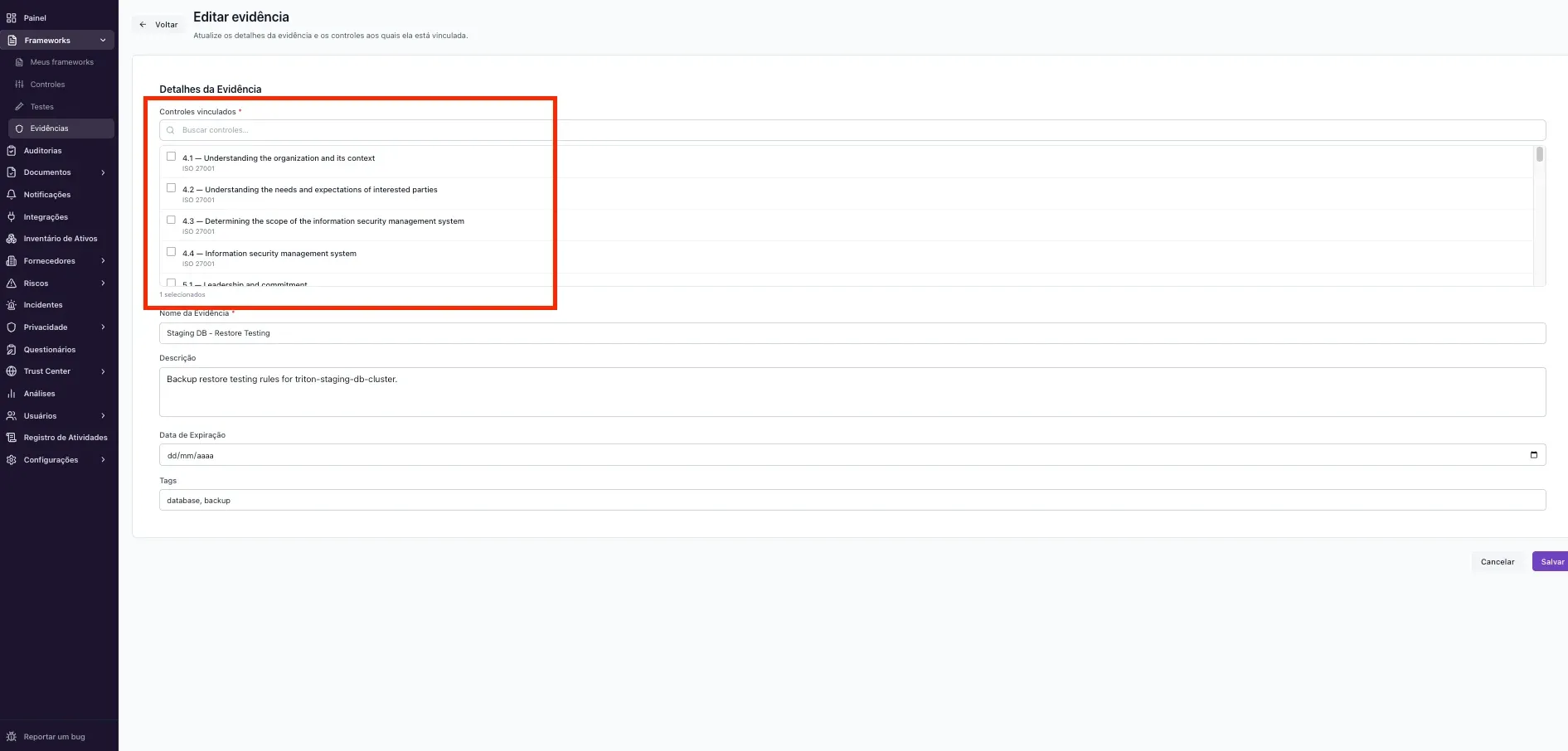This screenshot has width=1568, height=751.
Task: Click the Inventário de Ativos icon
Action: tap(12, 239)
